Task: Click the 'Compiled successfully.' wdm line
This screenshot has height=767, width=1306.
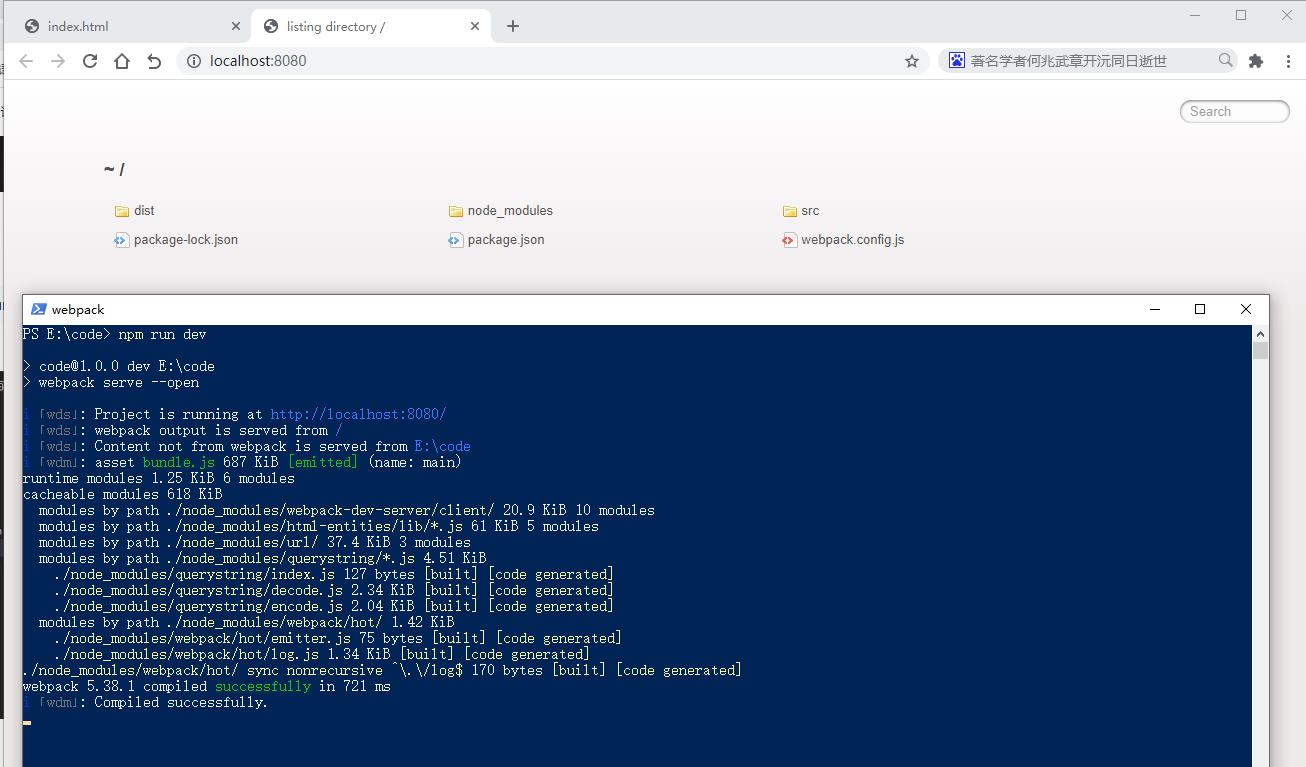Action: [146, 702]
